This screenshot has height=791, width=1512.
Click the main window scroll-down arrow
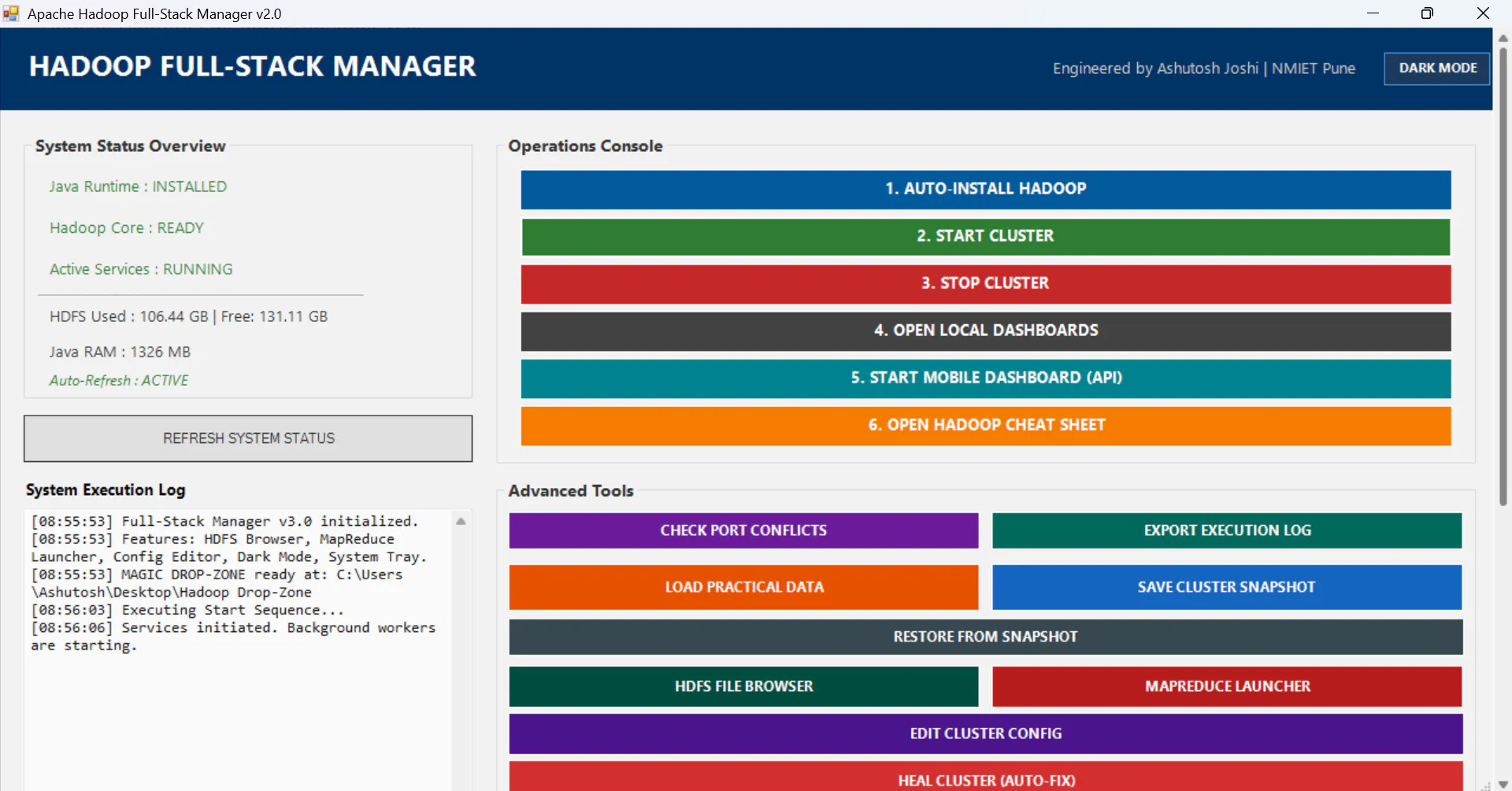coord(1503,784)
